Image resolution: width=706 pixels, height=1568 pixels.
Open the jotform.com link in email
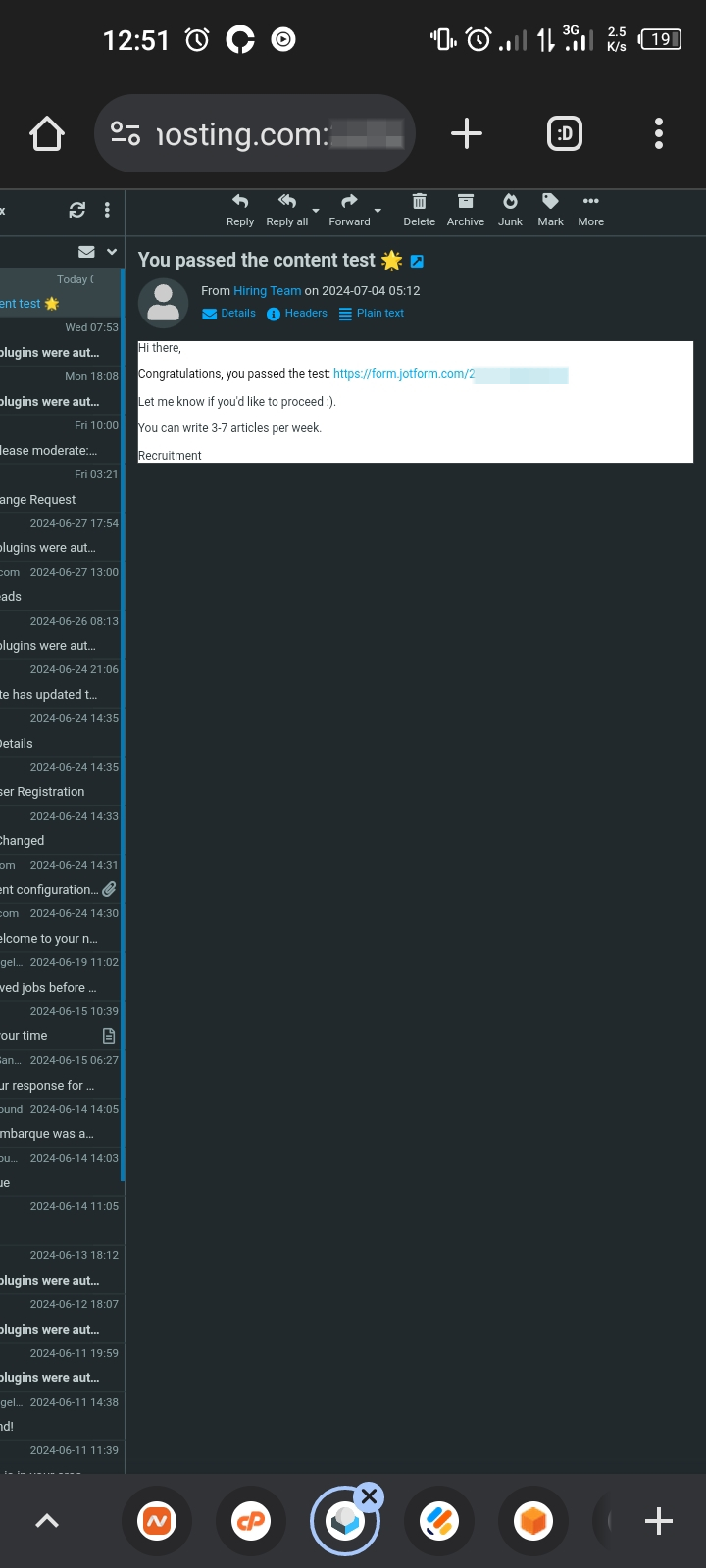point(404,374)
